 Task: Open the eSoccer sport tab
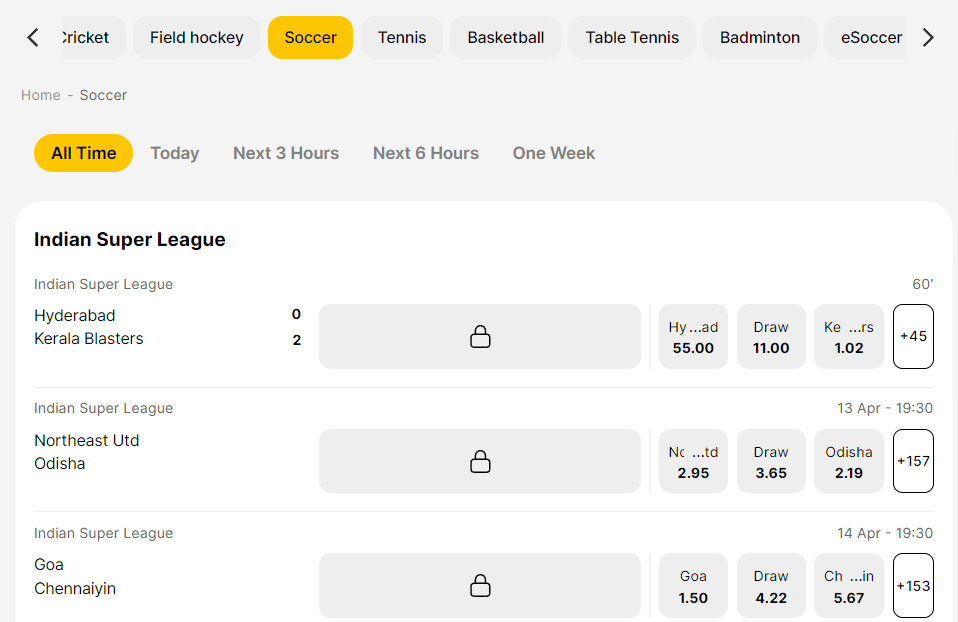click(x=865, y=37)
